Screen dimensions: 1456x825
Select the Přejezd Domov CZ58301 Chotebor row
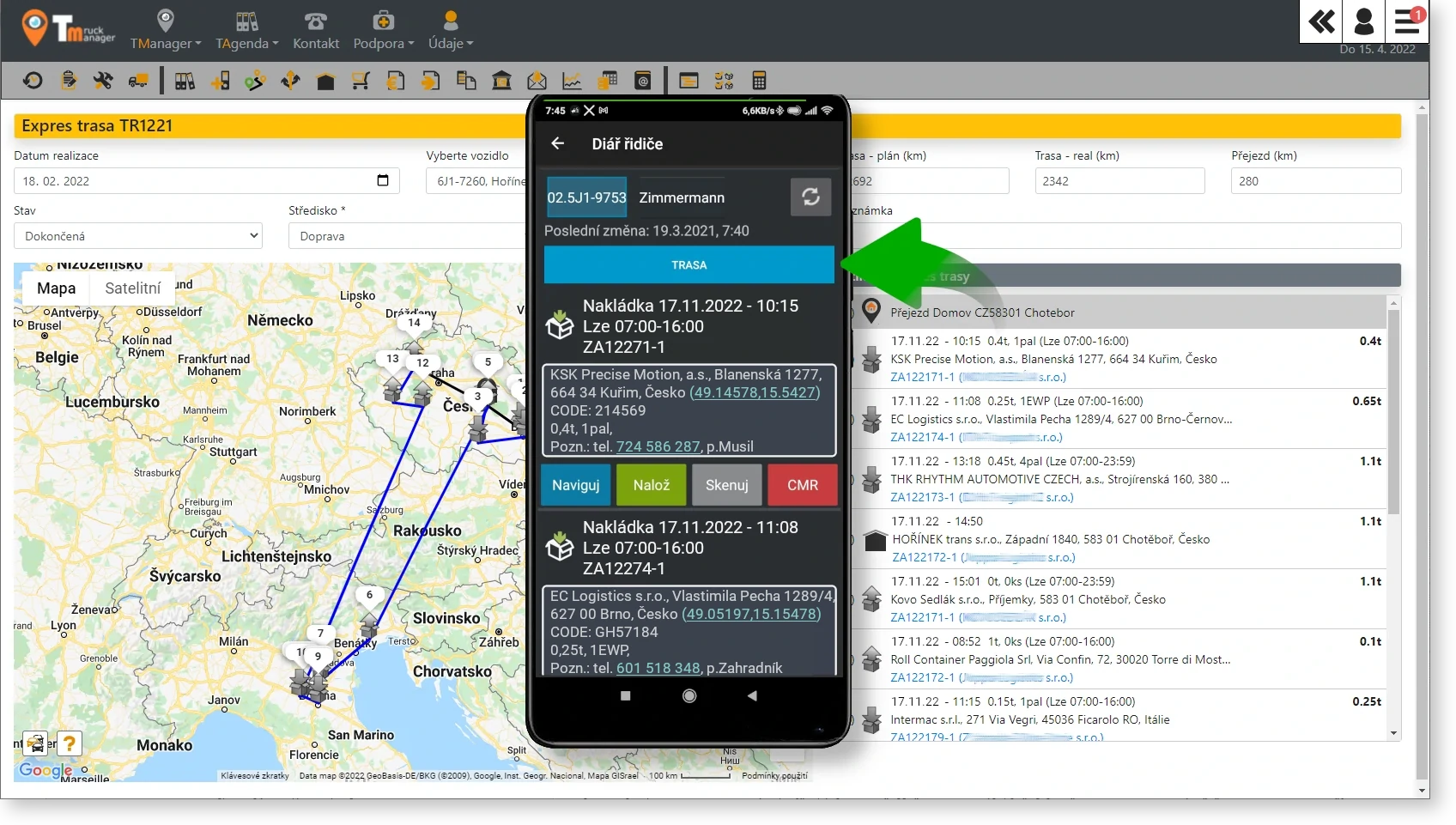[x=1120, y=312]
